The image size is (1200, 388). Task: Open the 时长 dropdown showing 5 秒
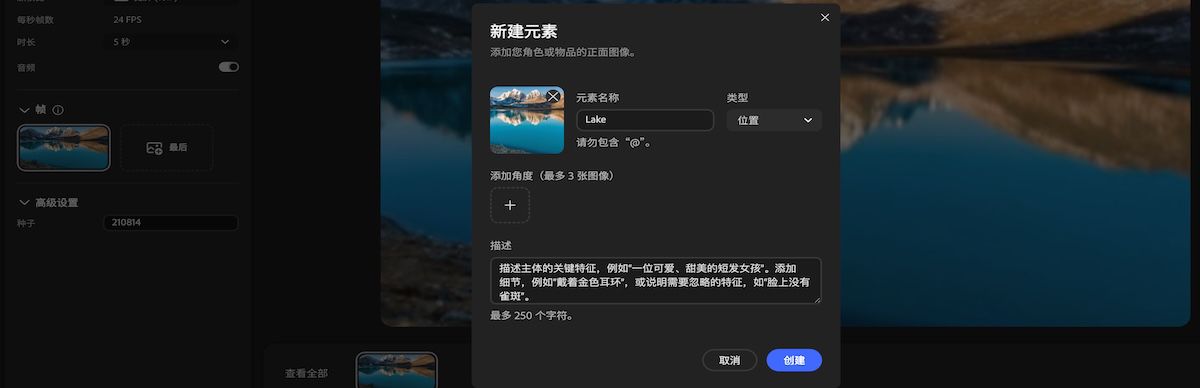click(x=171, y=42)
